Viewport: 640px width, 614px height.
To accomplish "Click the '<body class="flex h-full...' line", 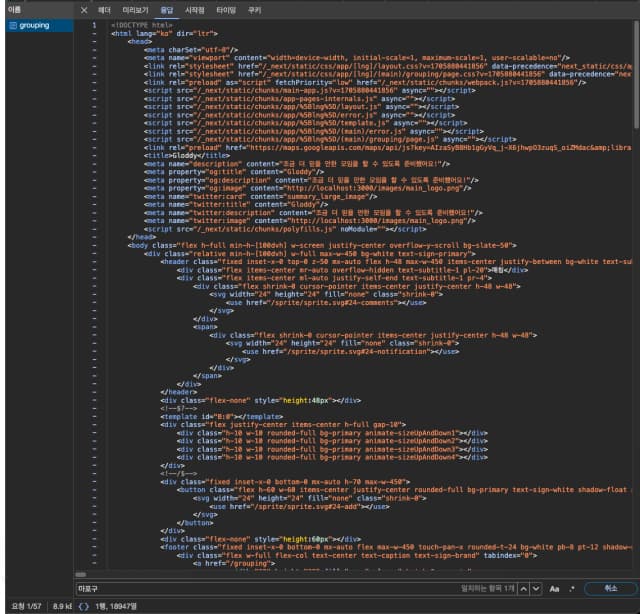I will tap(322, 245).
